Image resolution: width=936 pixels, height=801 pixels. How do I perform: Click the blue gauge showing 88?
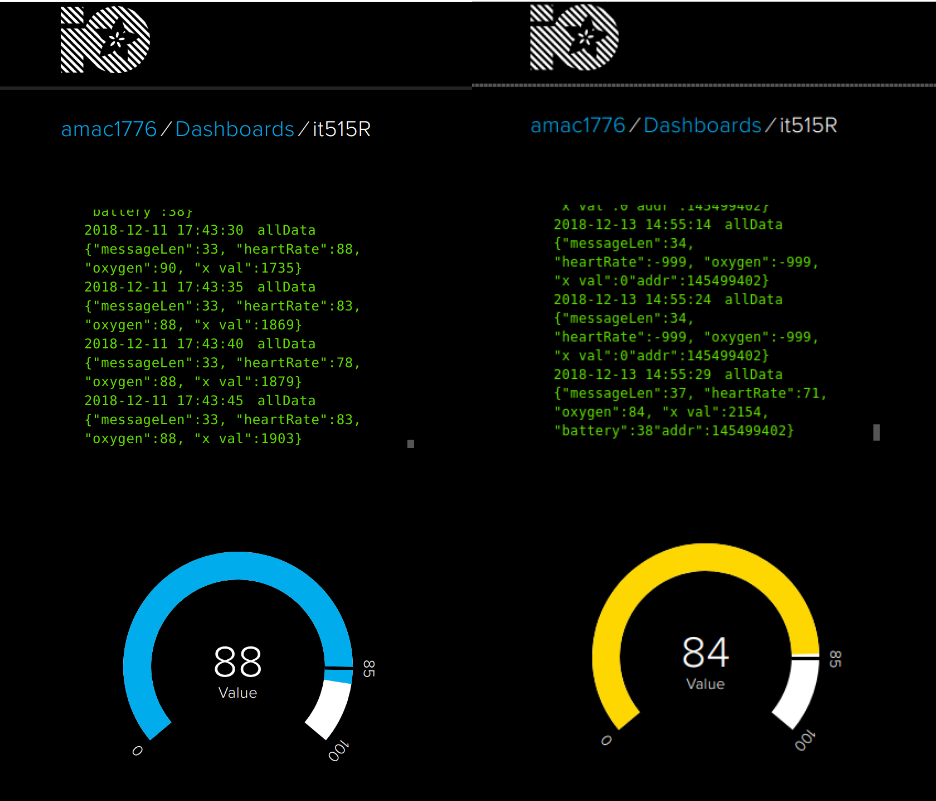tap(238, 646)
